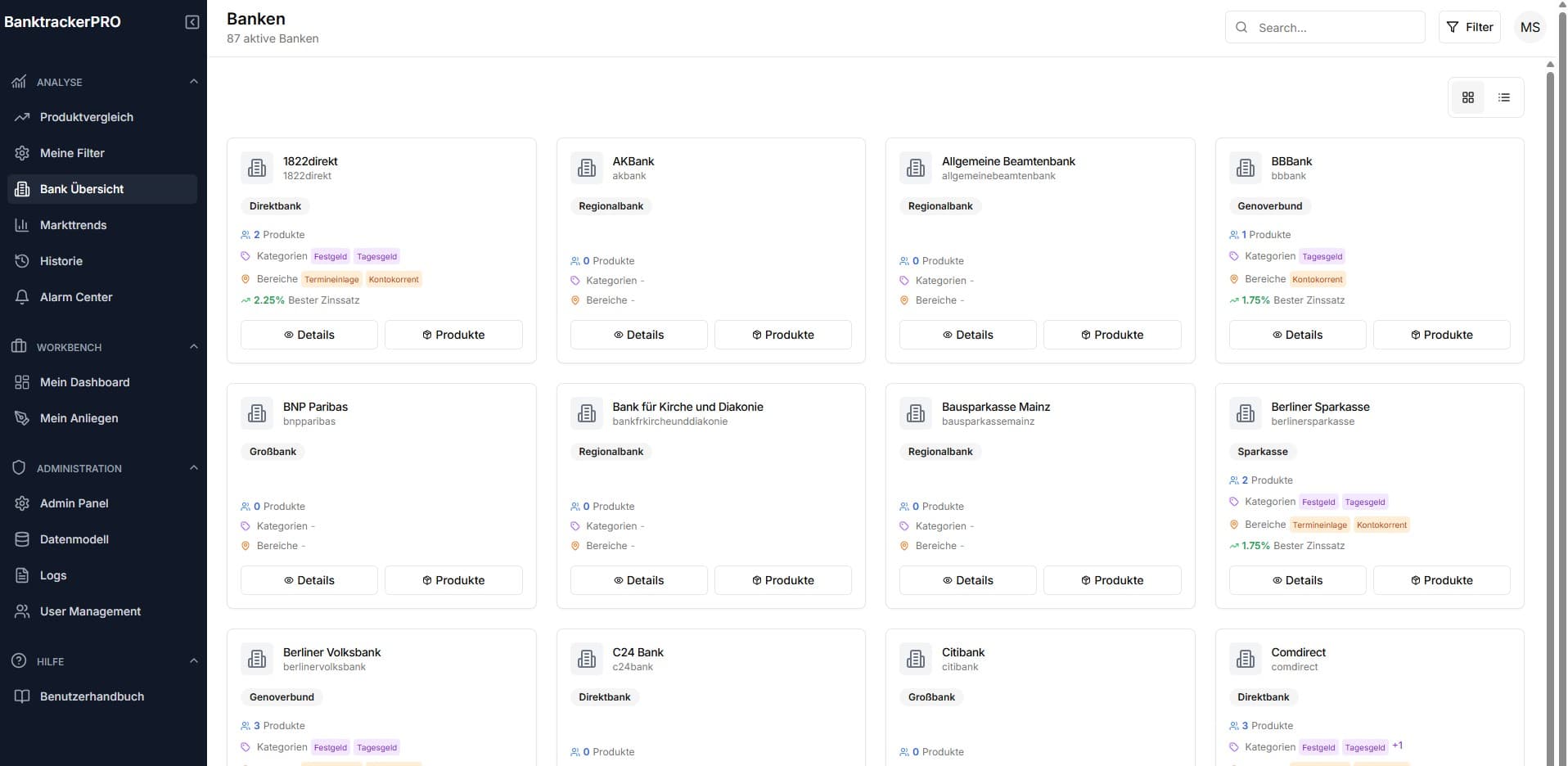Click the BNP Paribas building icon
The image size is (1568, 766).
click(x=257, y=413)
